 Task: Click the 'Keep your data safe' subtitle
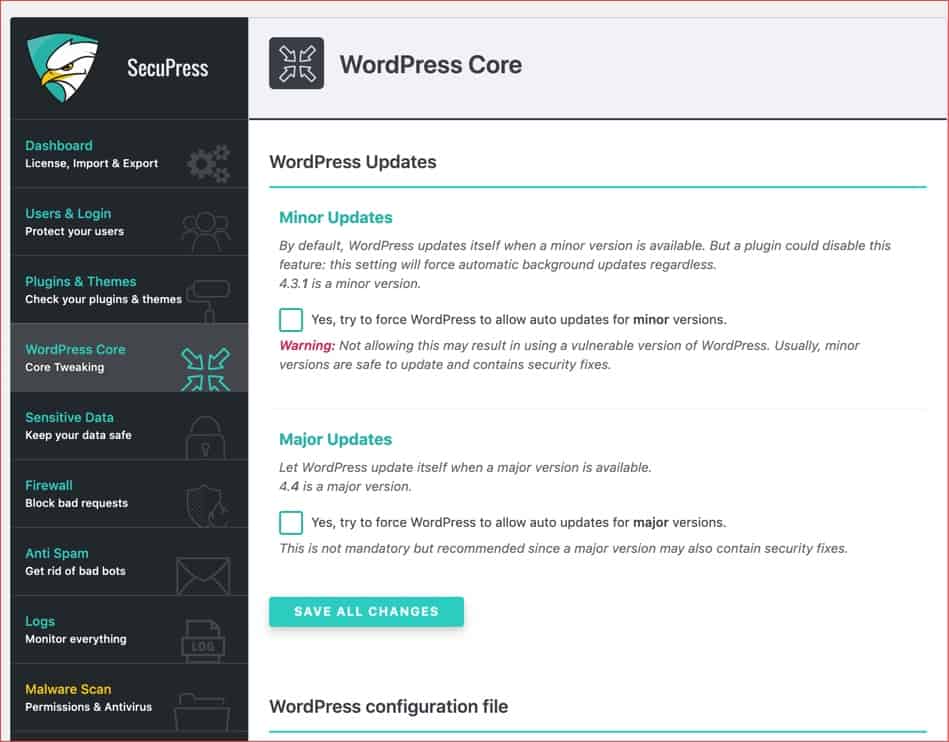pyautogui.click(x=78, y=435)
